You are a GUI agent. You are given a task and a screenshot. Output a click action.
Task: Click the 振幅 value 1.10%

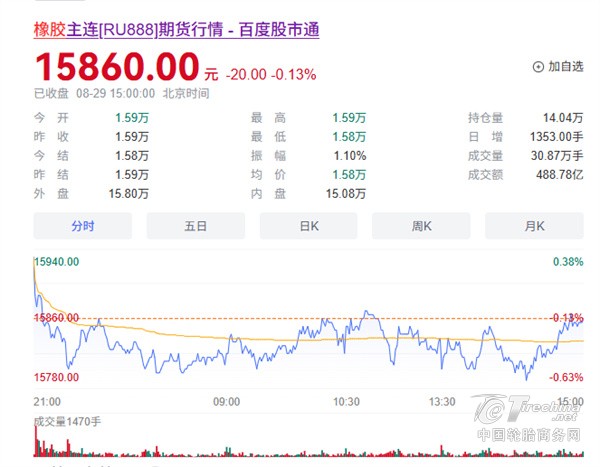350,156
